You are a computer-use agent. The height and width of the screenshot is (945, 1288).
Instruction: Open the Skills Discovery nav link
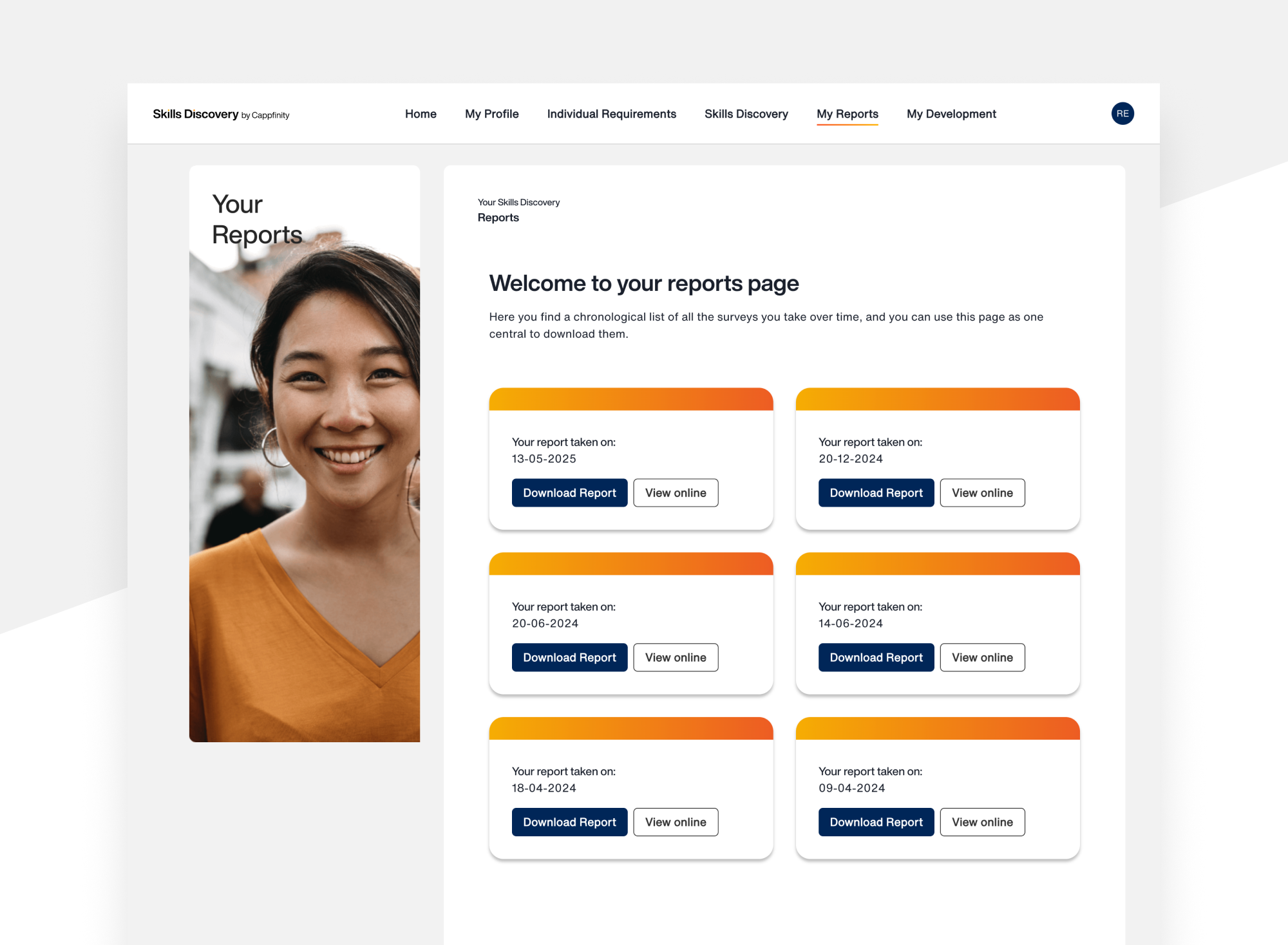(x=746, y=114)
